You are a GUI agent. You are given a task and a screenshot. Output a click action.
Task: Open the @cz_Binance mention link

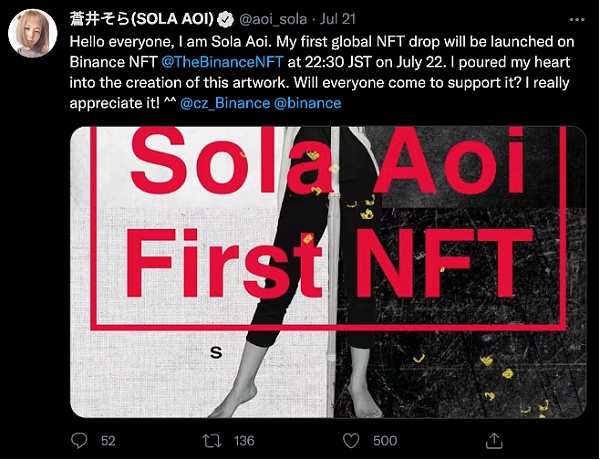225,103
